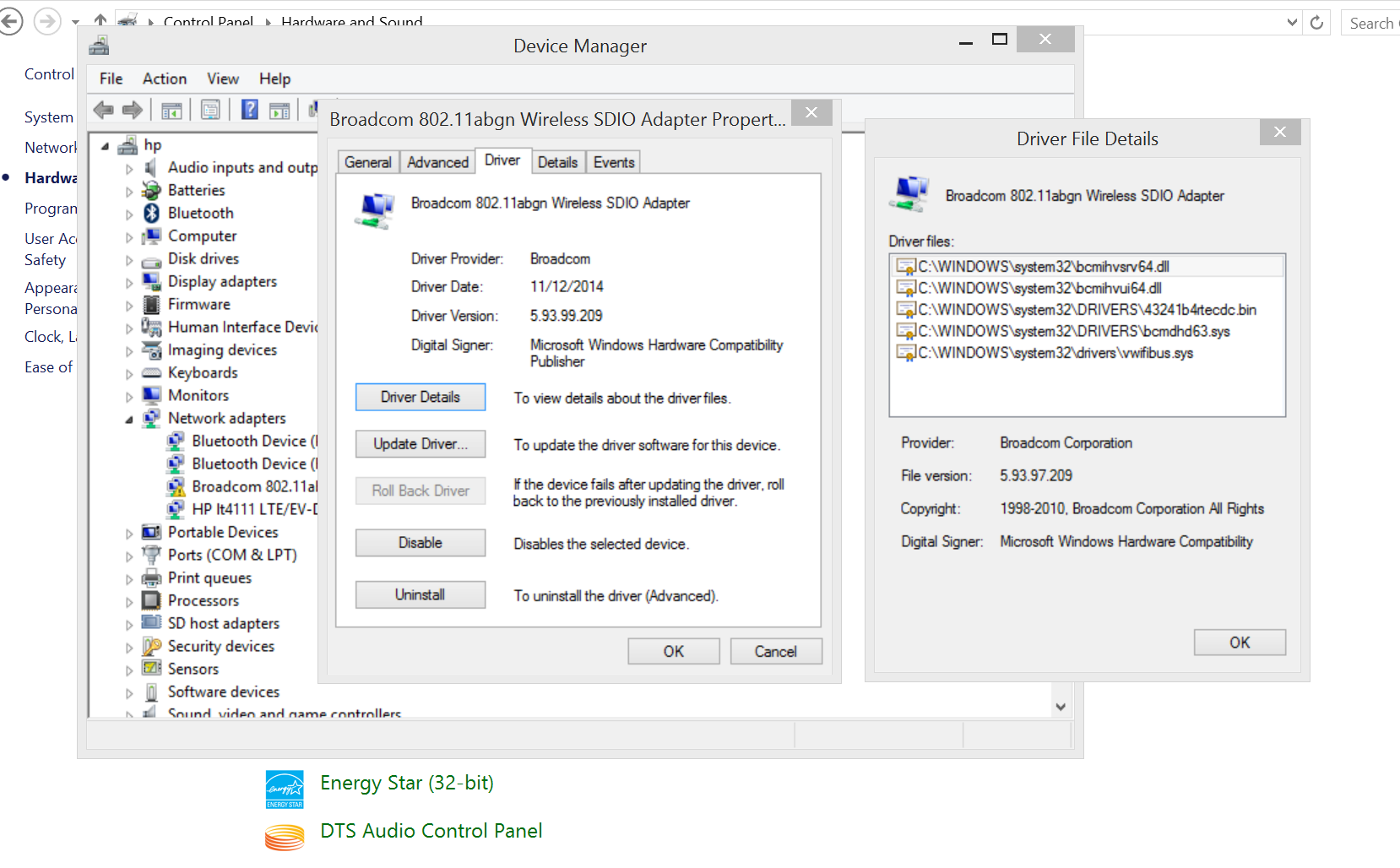Click the Display adapters category icon
The image size is (1400, 868).
[151, 281]
